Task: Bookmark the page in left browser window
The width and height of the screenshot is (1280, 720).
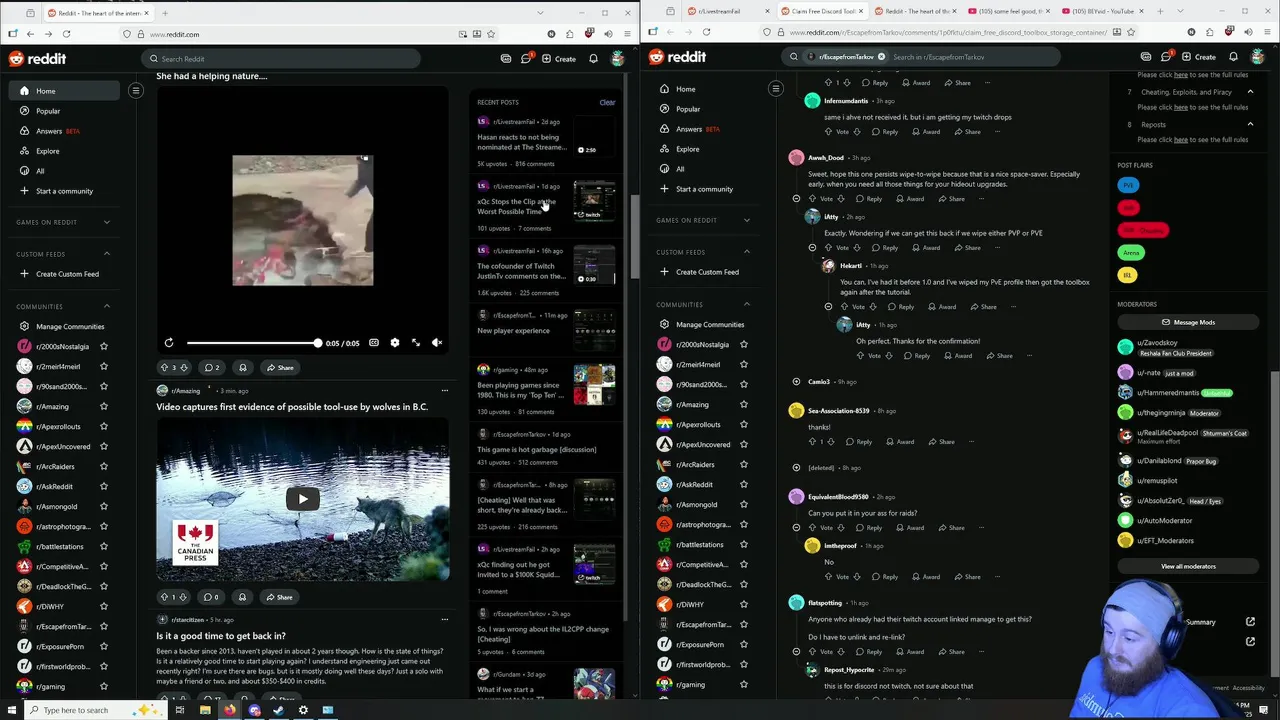Action: pyautogui.click(x=490, y=34)
